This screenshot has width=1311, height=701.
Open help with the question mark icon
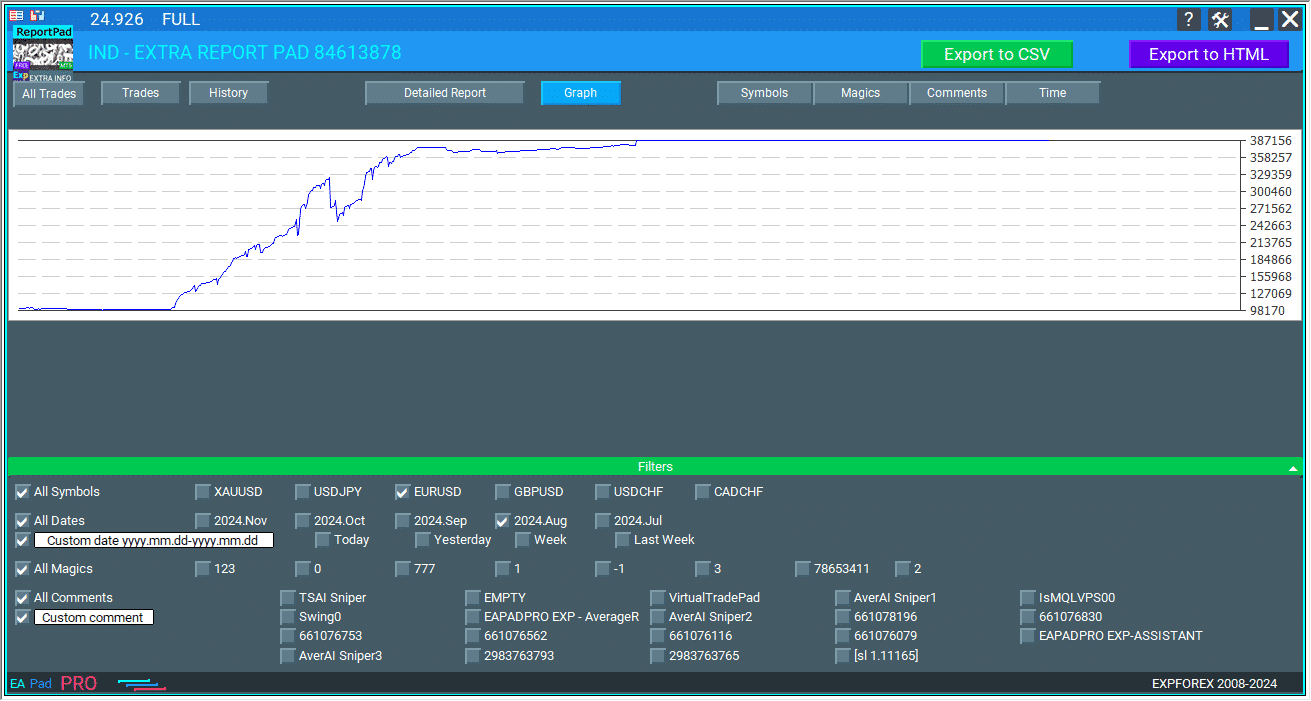point(1189,20)
